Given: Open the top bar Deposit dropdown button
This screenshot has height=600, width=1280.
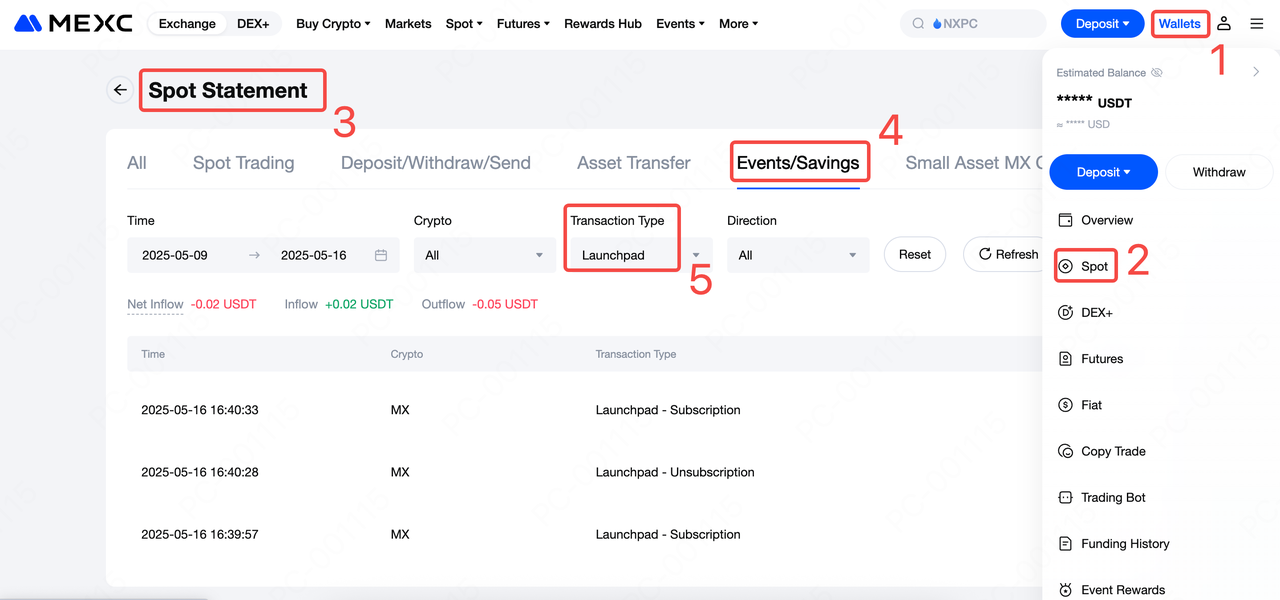Looking at the screenshot, I should pyautogui.click(x=1102, y=23).
